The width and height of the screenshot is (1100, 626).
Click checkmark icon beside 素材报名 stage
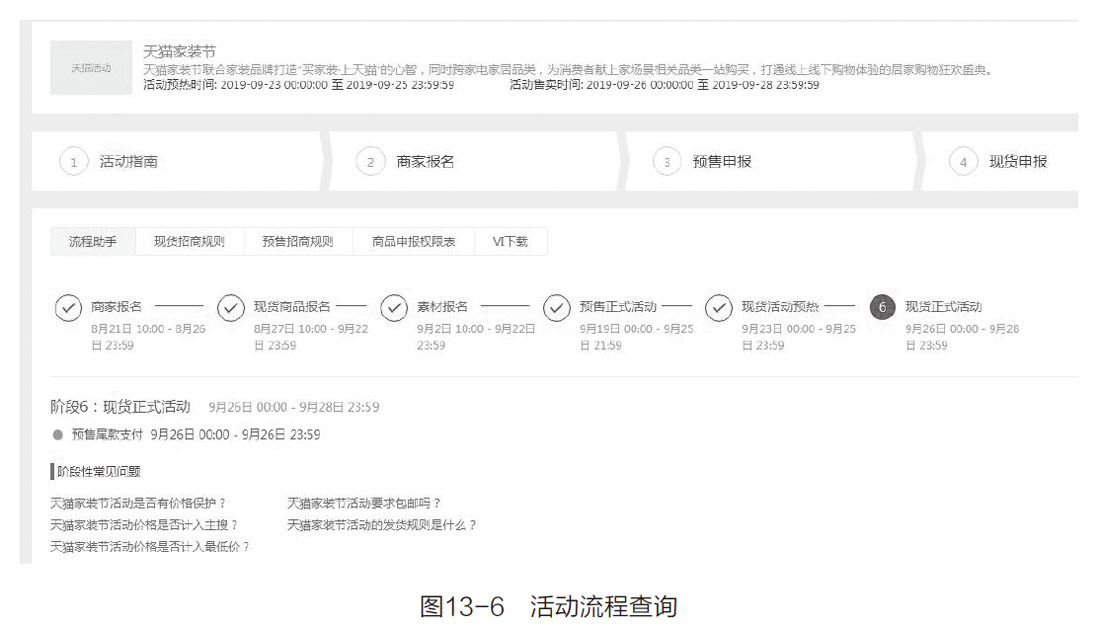394,308
